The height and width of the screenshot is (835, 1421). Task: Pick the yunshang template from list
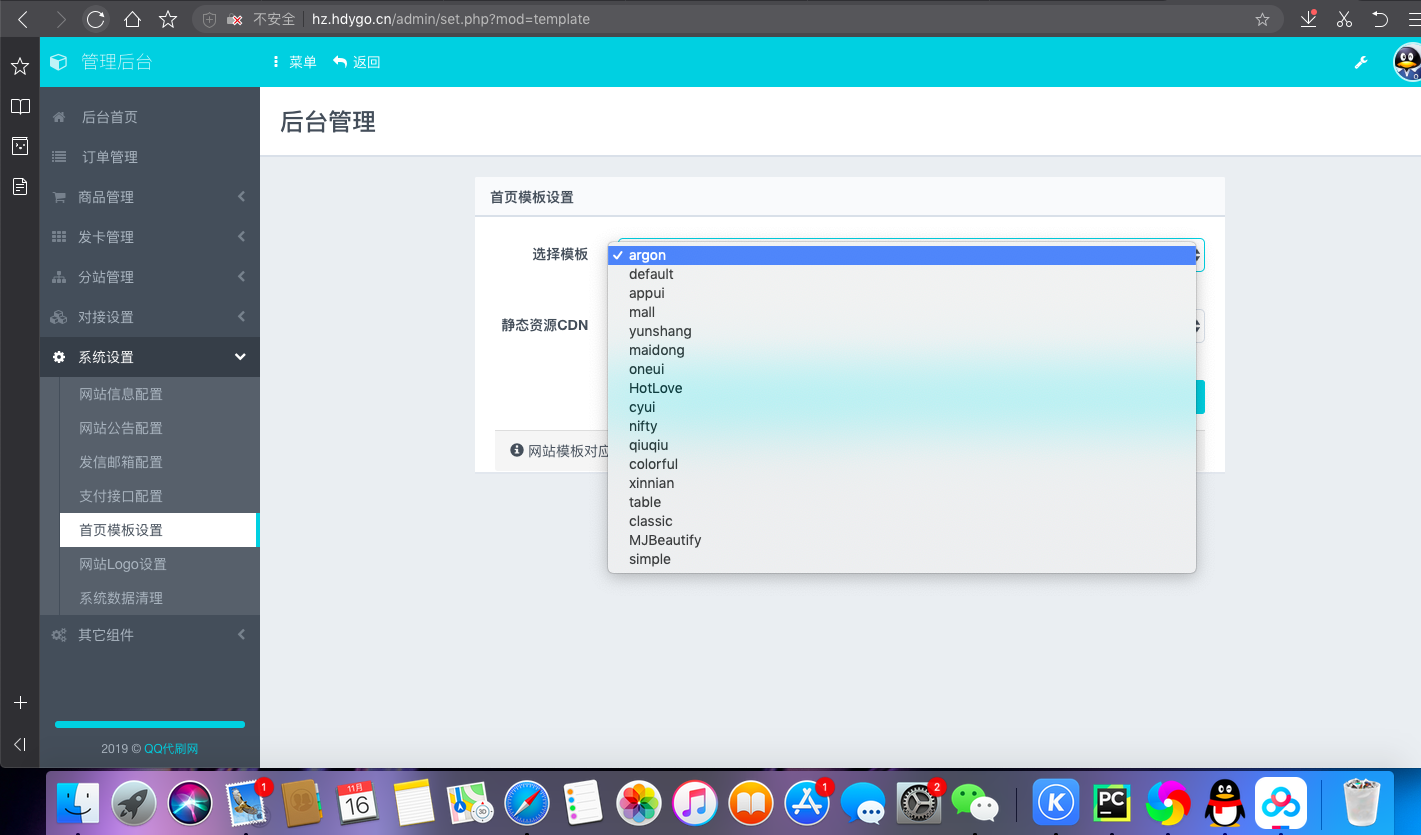click(660, 331)
